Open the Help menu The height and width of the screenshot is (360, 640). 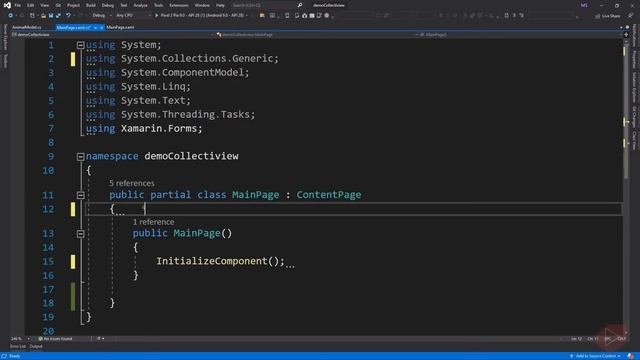click(220, 5)
